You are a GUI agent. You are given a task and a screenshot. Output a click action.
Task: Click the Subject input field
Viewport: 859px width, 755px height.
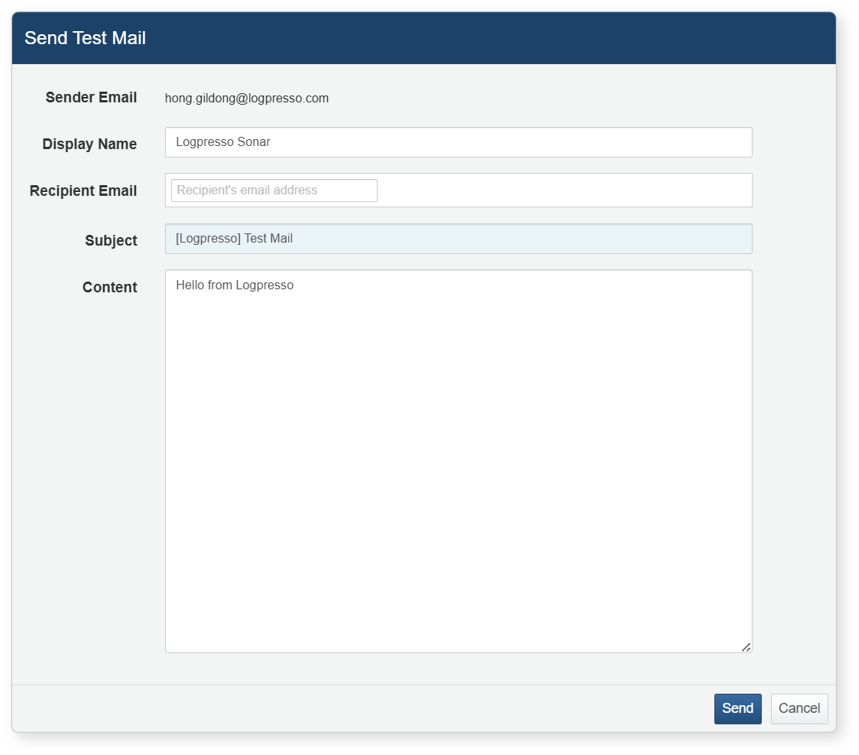(459, 238)
